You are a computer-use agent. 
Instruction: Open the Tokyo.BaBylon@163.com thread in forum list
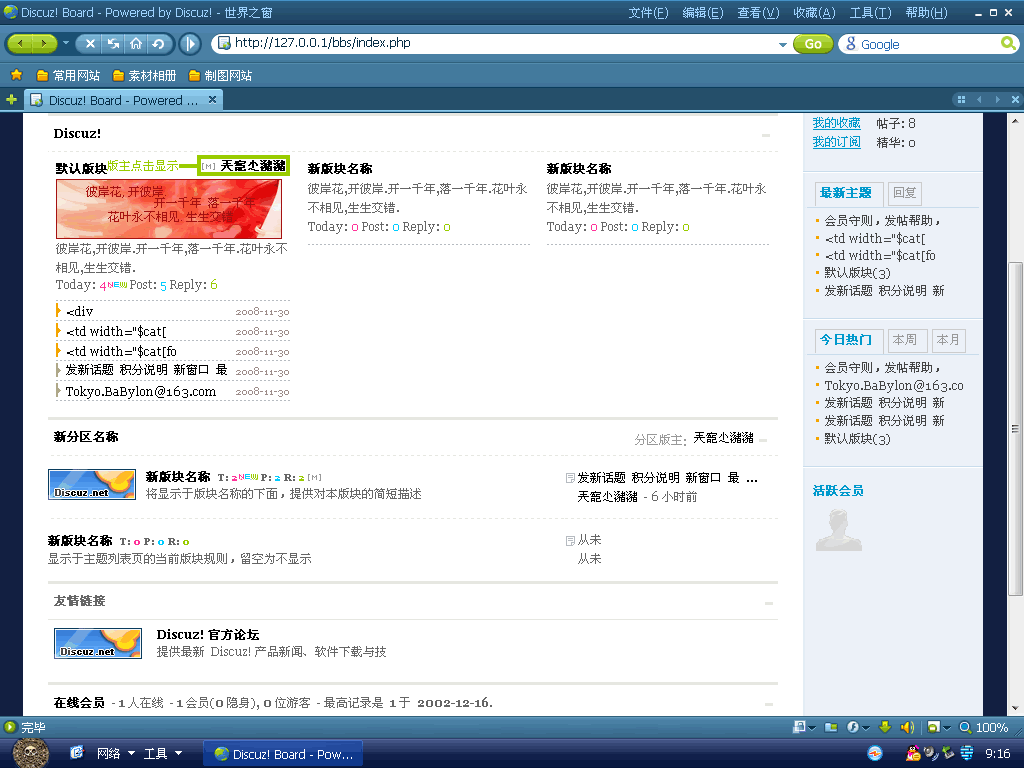[140, 391]
